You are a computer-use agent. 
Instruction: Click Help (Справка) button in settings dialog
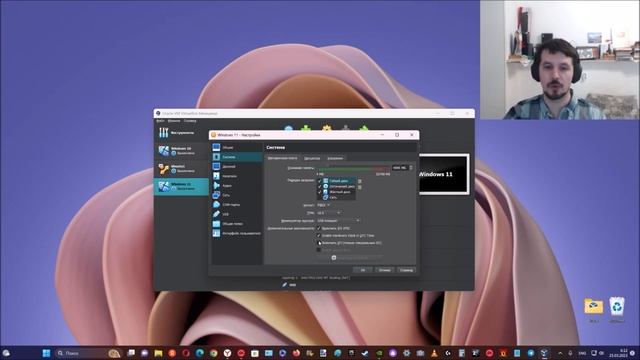(x=407, y=270)
